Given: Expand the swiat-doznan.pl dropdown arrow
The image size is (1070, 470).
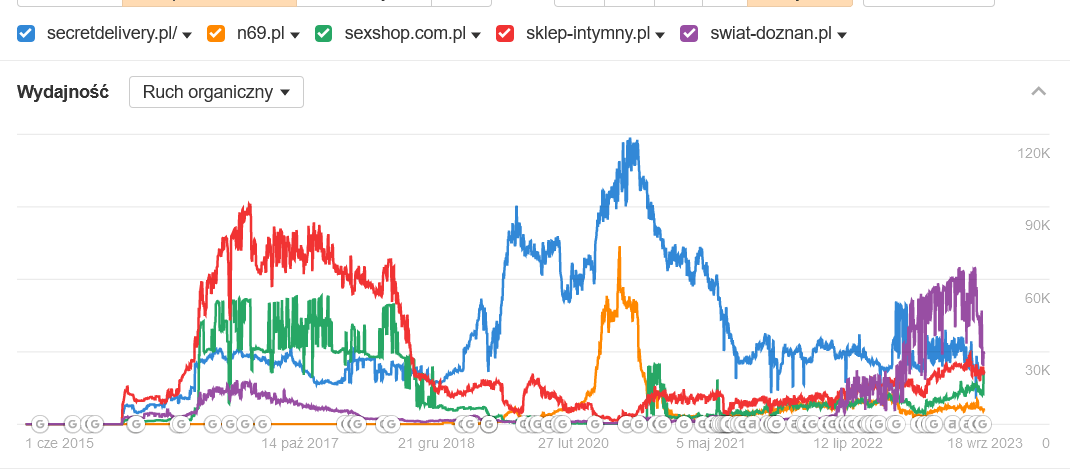Looking at the screenshot, I should click(x=842, y=35).
